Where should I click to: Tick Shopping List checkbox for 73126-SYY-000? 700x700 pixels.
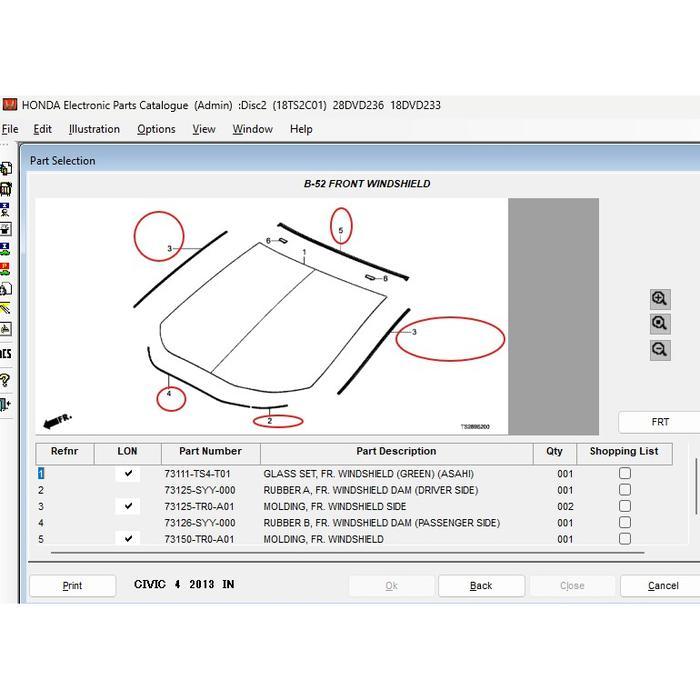[x=625, y=522]
